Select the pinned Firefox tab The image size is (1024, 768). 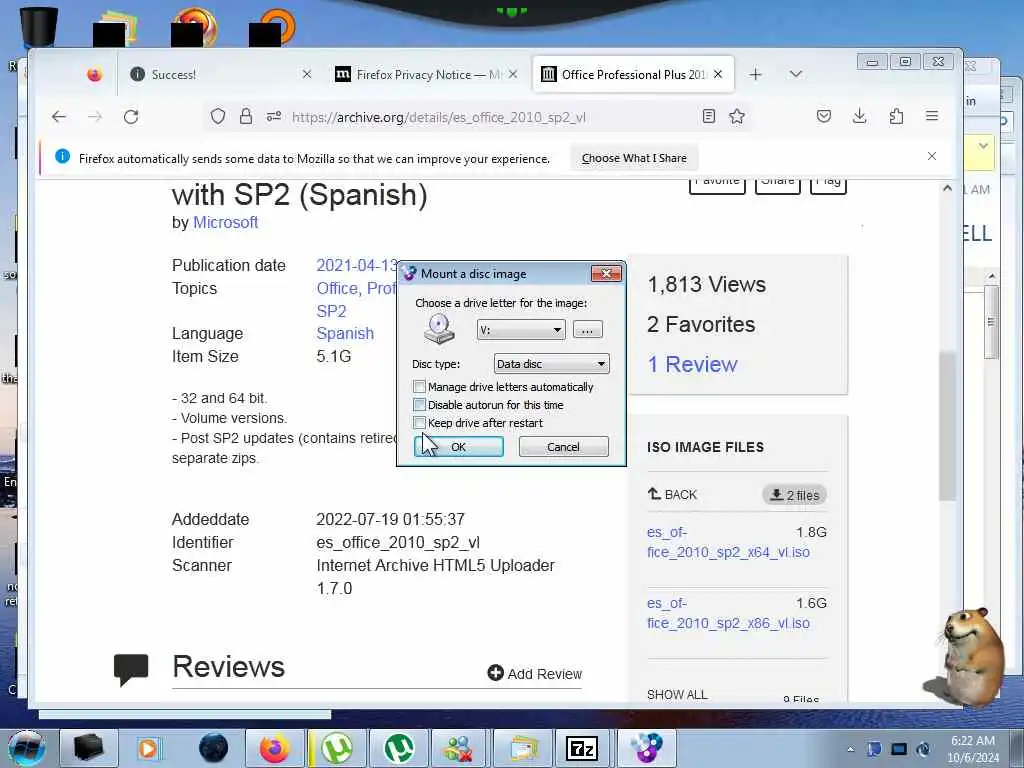point(95,74)
